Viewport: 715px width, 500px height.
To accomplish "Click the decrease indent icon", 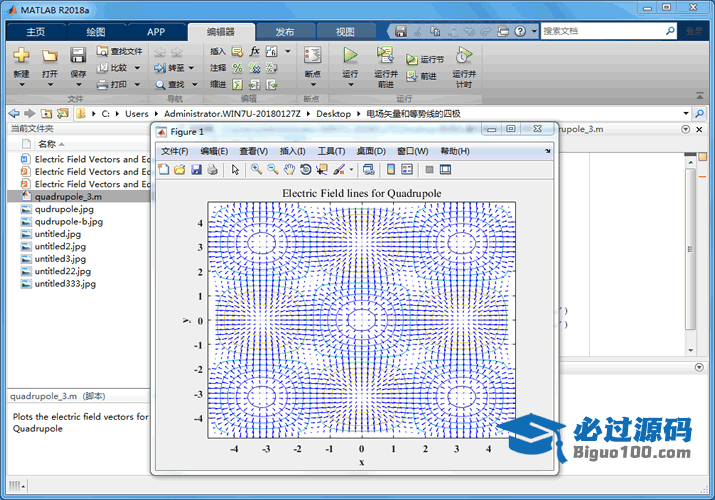I will pyautogui.click(x=272, y=84).
